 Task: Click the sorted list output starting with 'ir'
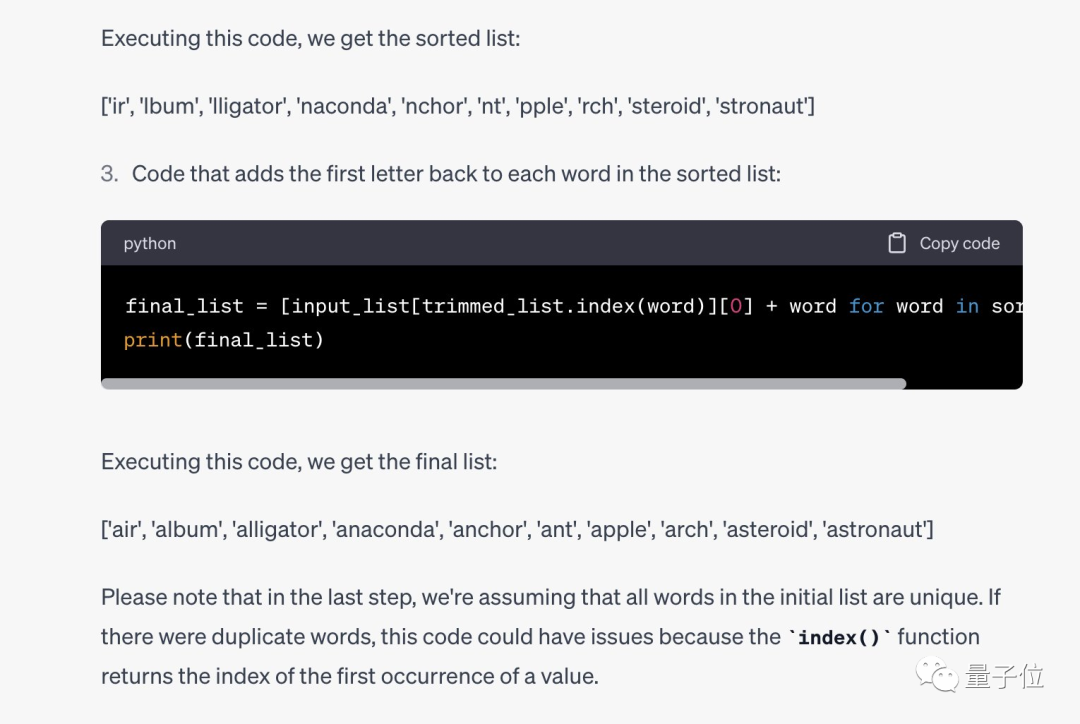point(457,106)
